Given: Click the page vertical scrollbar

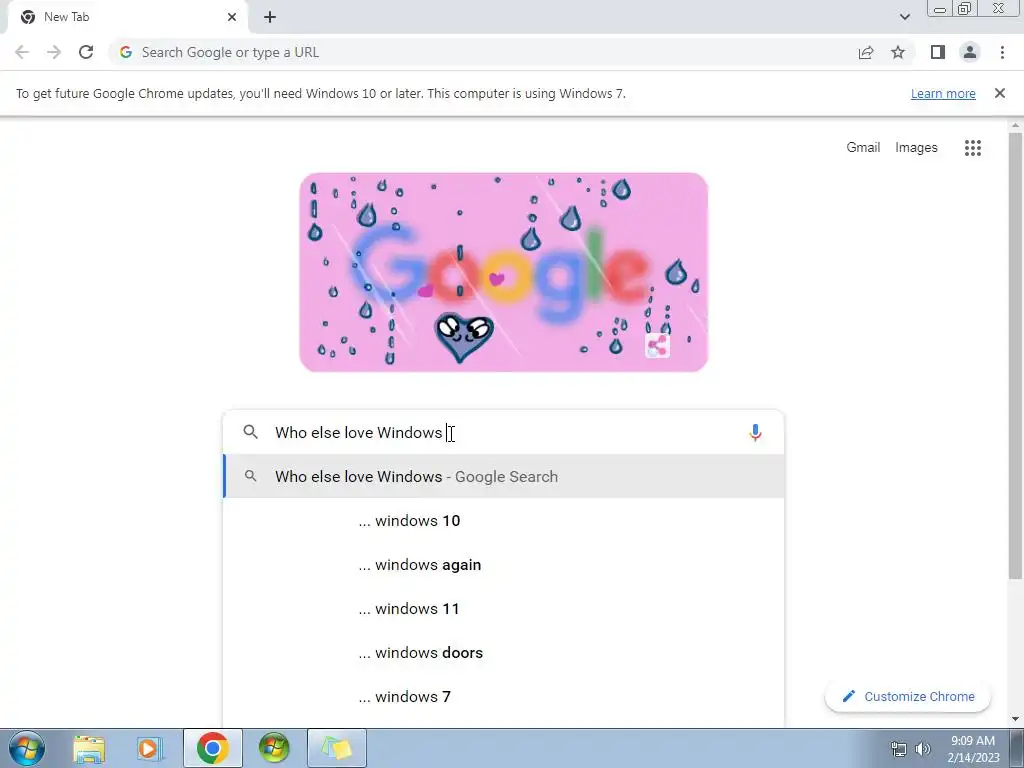Looking at the screenshot, I should click(1015, 356).
